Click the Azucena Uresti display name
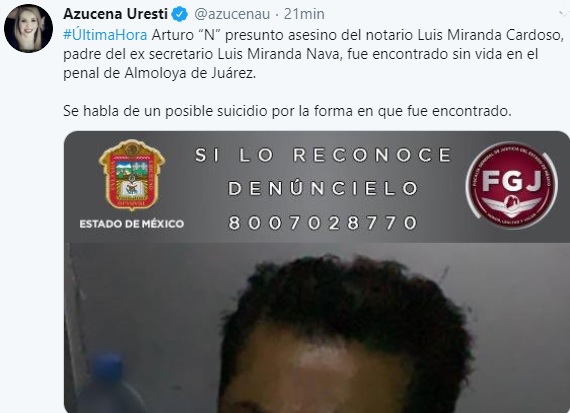The image size is (570, 413). 115,14
